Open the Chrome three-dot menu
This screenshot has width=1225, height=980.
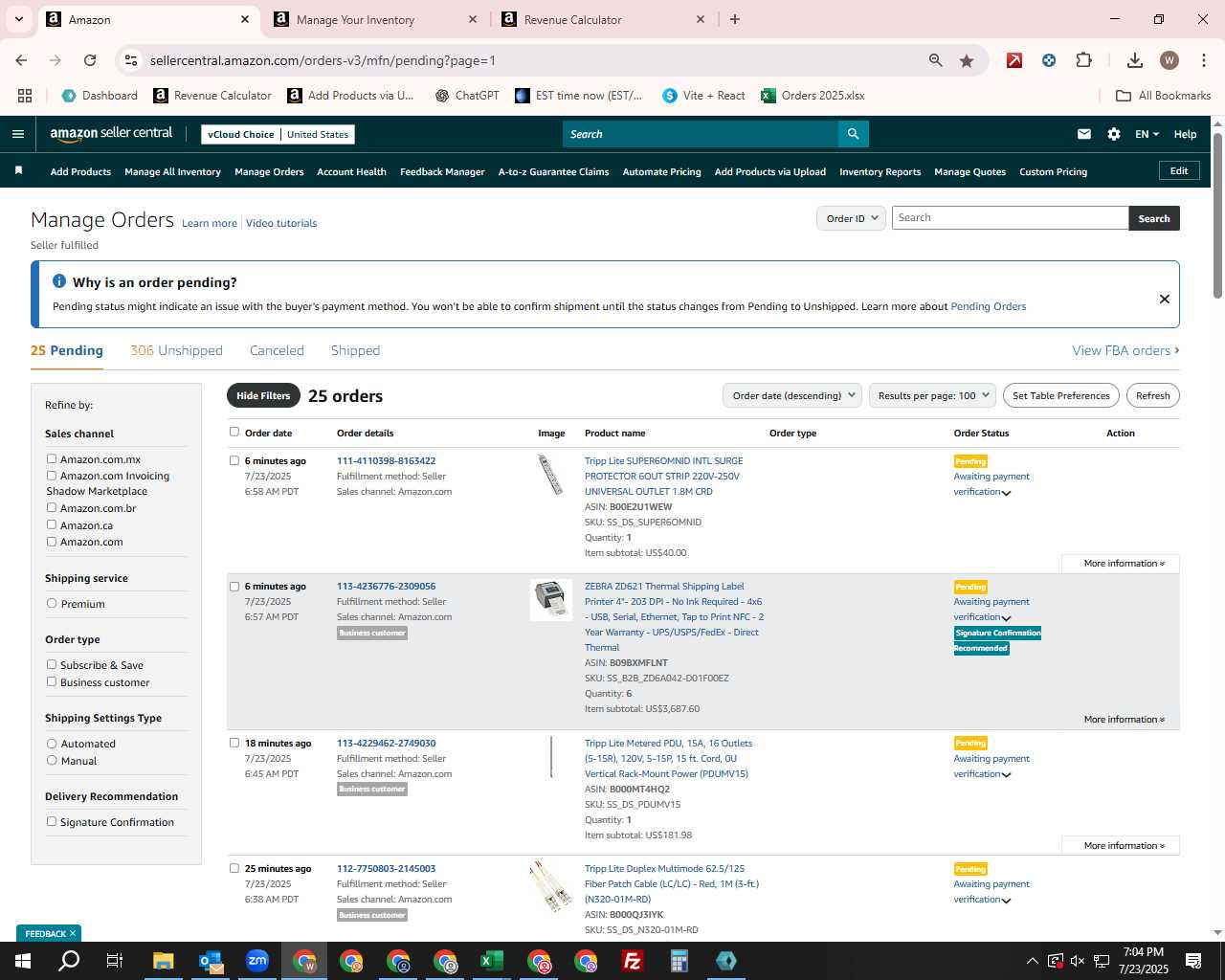click(x=1203, y=60)
